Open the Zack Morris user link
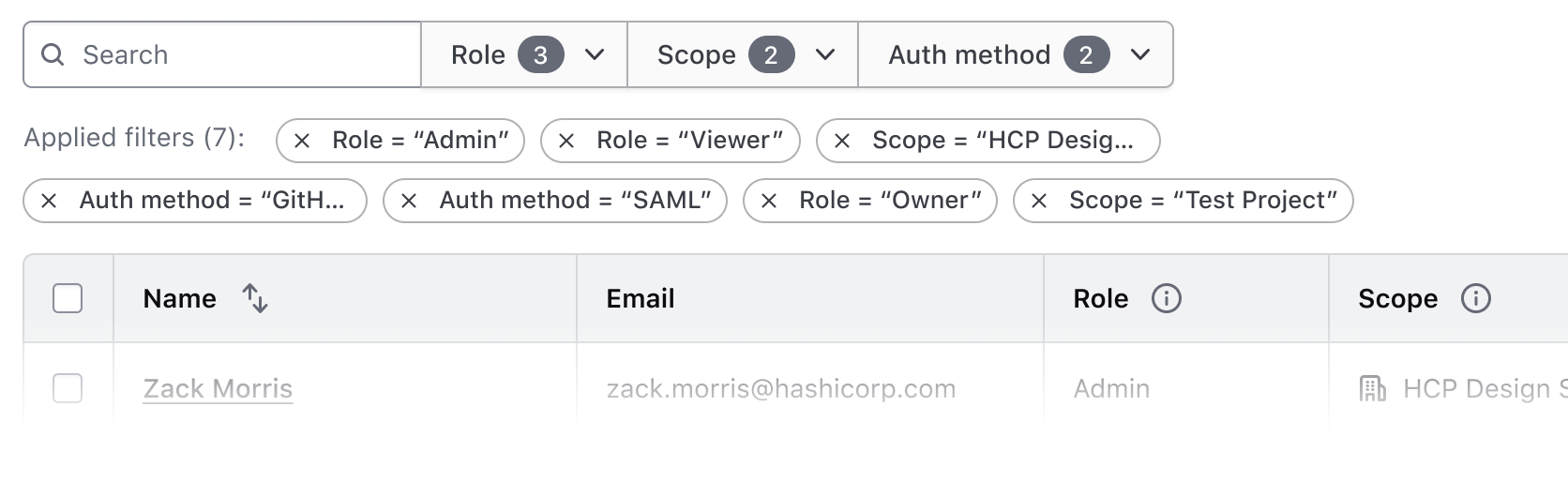This screenshot has width=1568, height=482. coord(218,388)
